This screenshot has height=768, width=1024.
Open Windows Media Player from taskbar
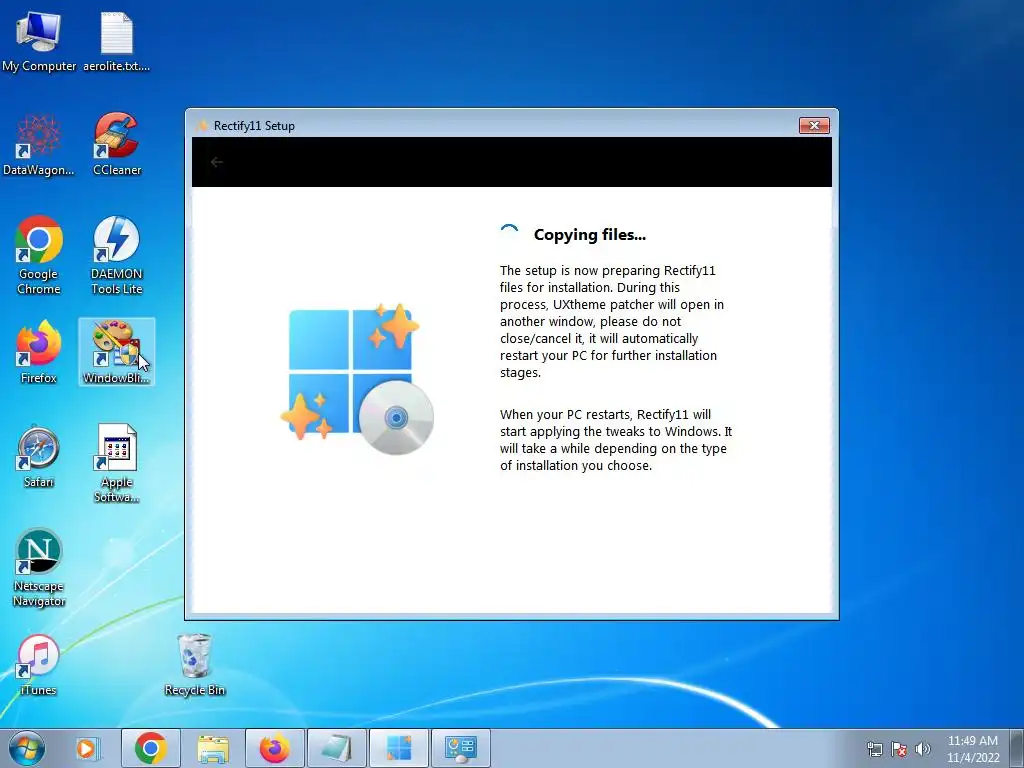pos(86,748)
